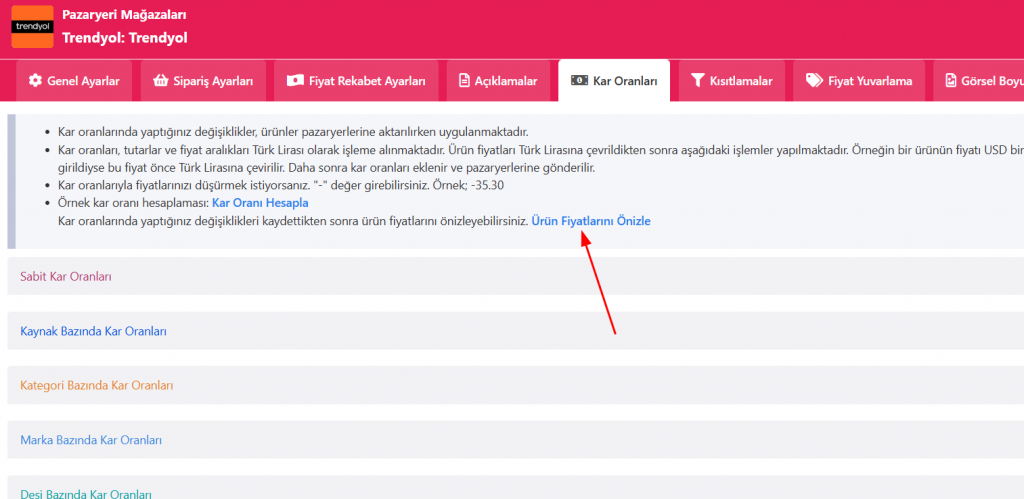
Task: Expand the Sabit Kar Oranları section
Action: (x=66, y=276)
